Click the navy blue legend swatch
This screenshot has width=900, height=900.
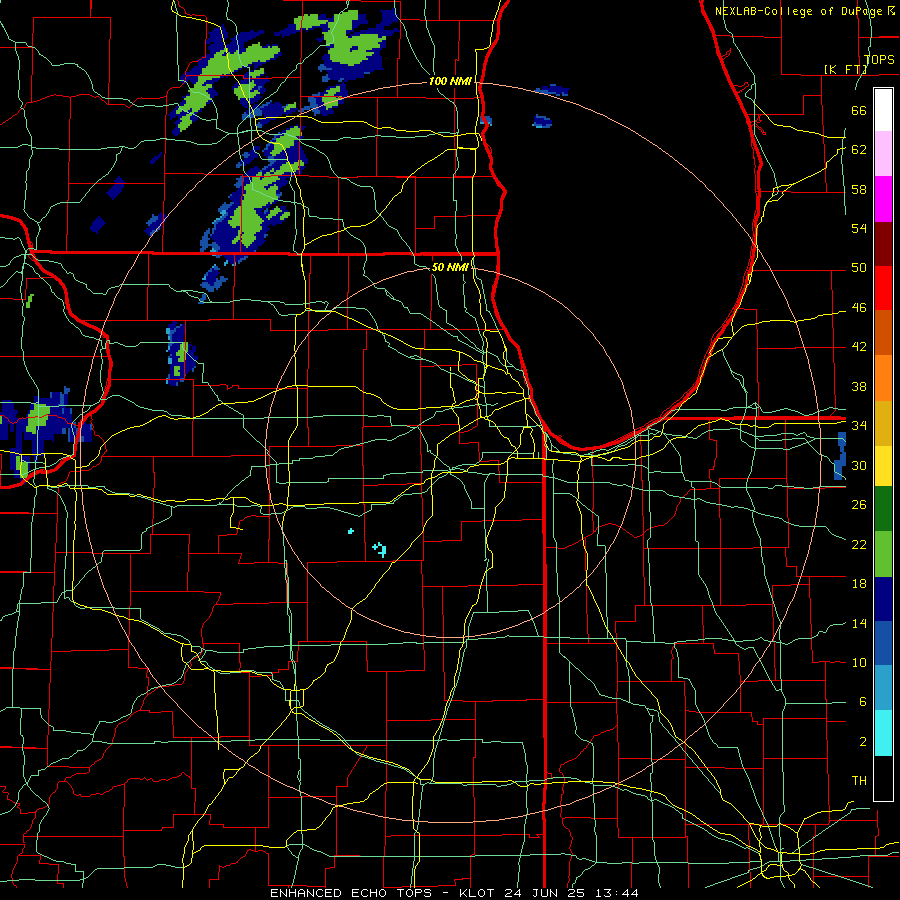883,599
